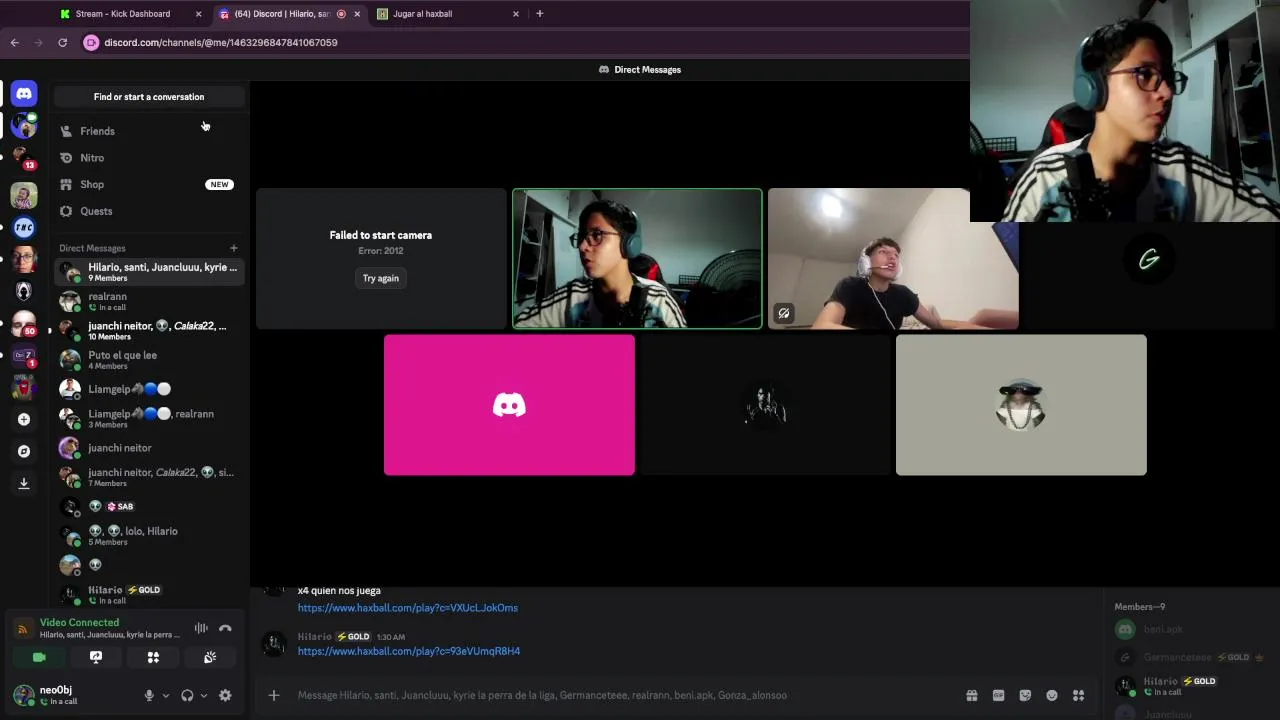Open realrann direct message
The width and height of the screenshot is (1280, 720).
coord(148,301)
